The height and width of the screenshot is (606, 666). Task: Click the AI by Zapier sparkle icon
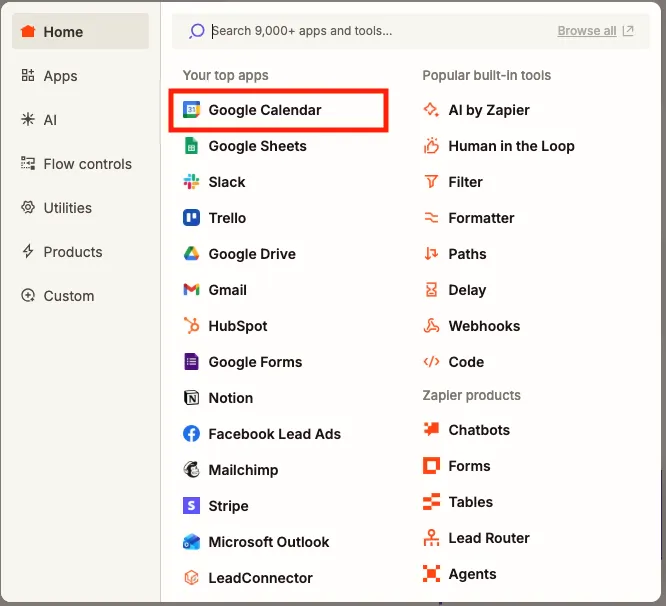click(x=431, y=110)
